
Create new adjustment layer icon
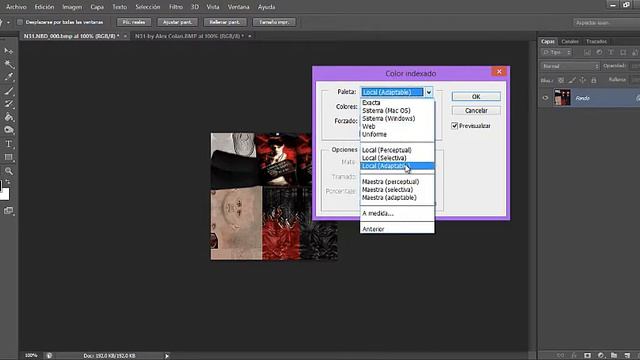[600, 356]
